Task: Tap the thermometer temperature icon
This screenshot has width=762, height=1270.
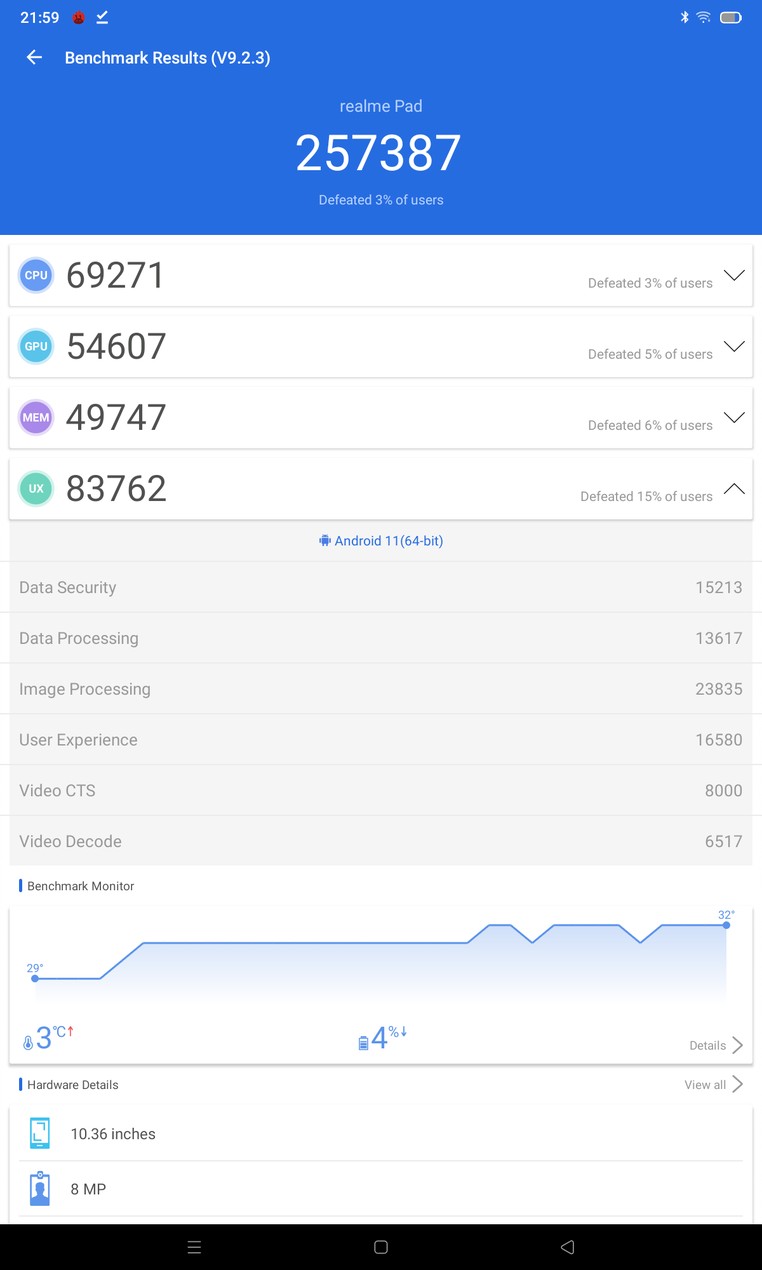Action: (28, 1042)
